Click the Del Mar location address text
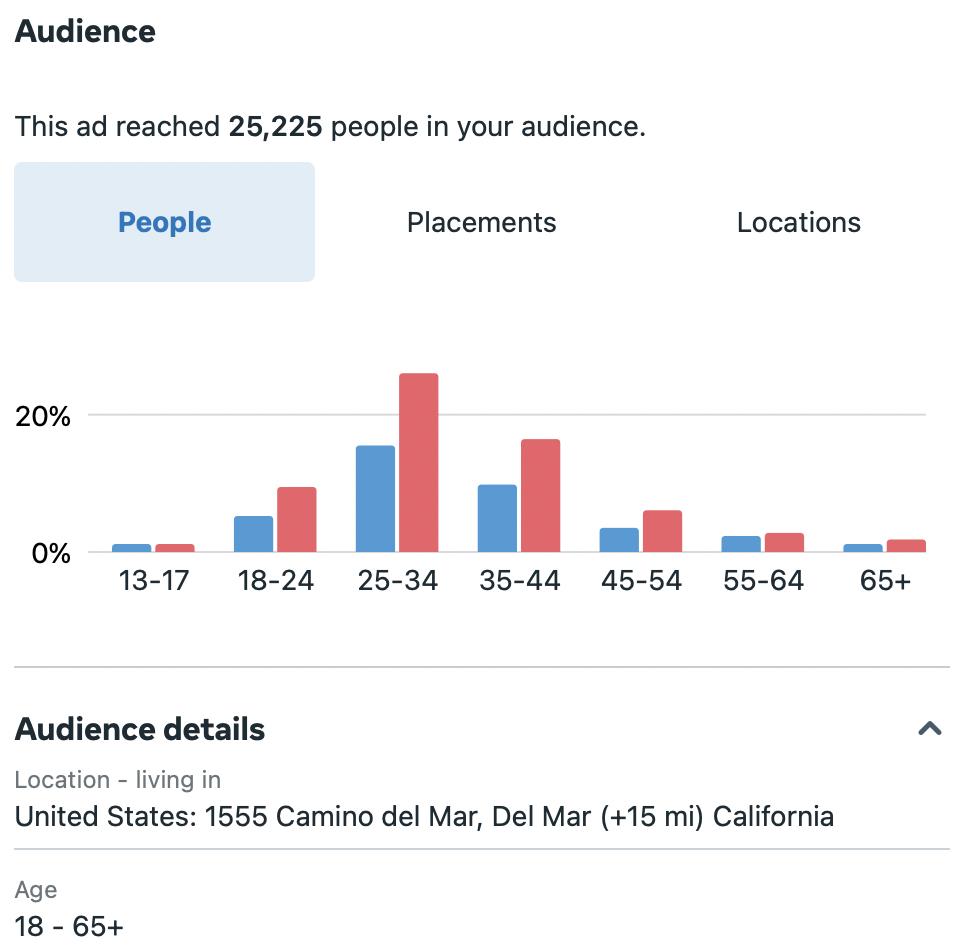966x950 pixels. point(424,816)
